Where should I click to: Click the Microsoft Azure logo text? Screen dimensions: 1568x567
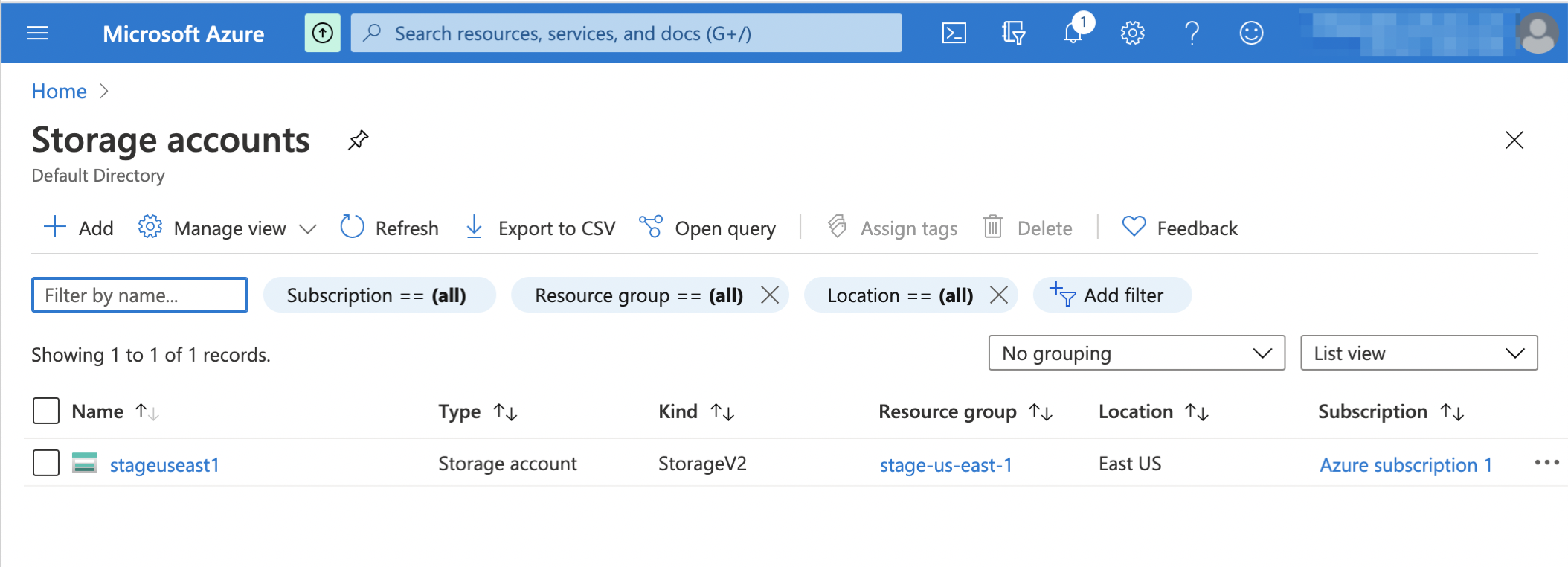point(183,33)
